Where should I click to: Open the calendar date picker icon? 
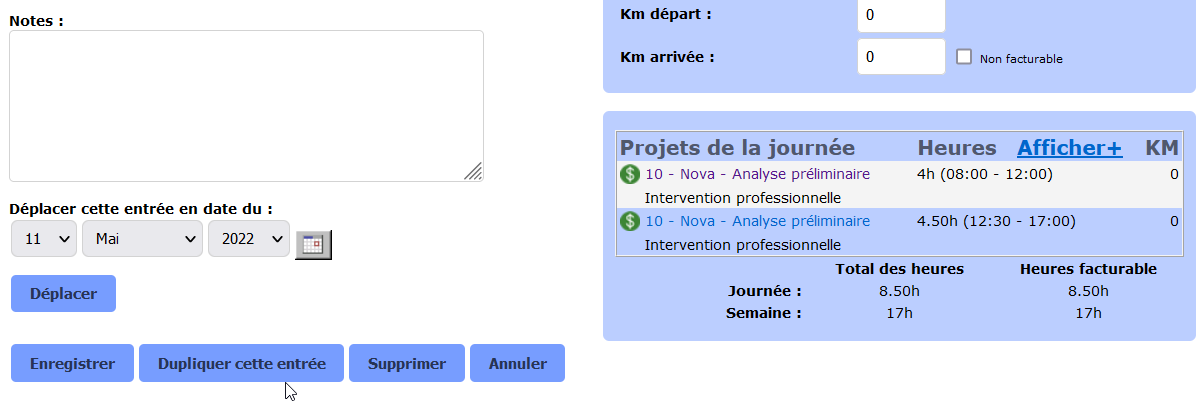click(313, 245)
